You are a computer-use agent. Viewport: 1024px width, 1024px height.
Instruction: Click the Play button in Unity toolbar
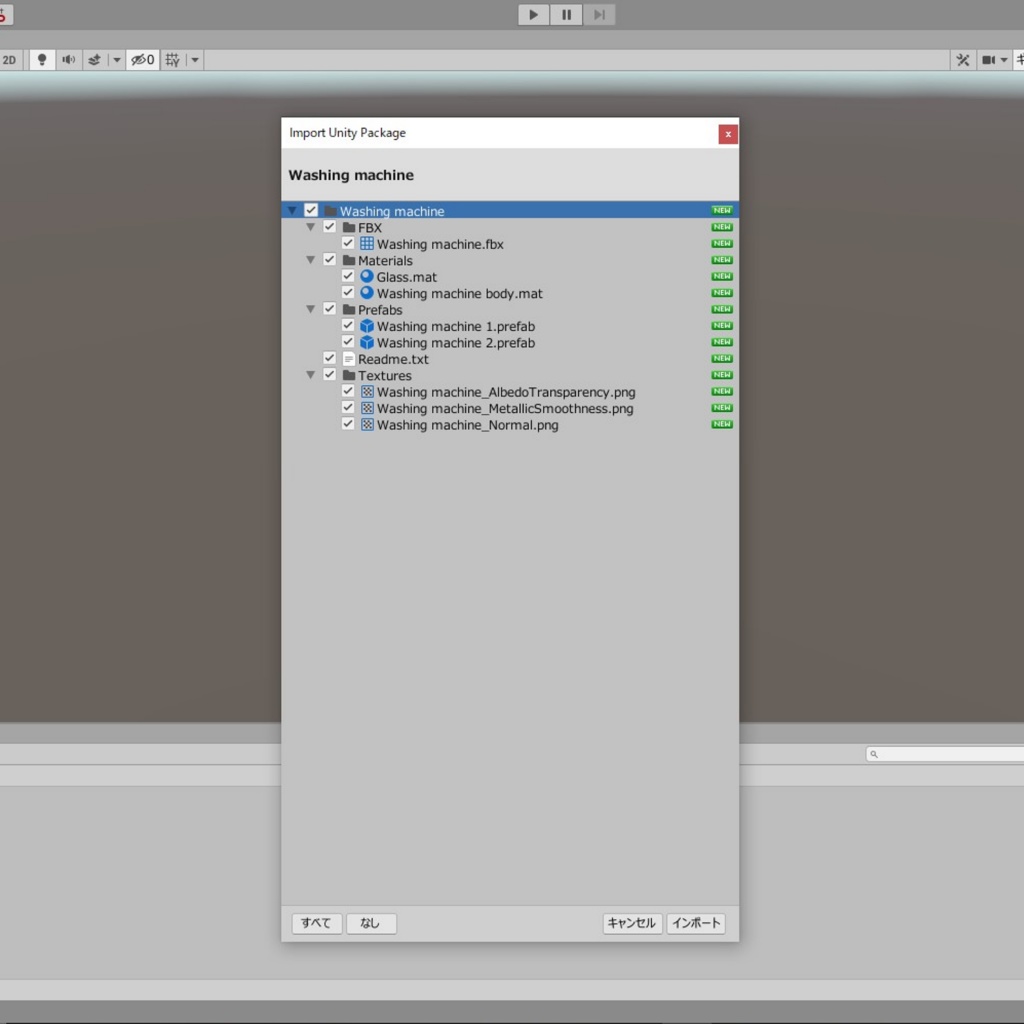pos(534,14)
